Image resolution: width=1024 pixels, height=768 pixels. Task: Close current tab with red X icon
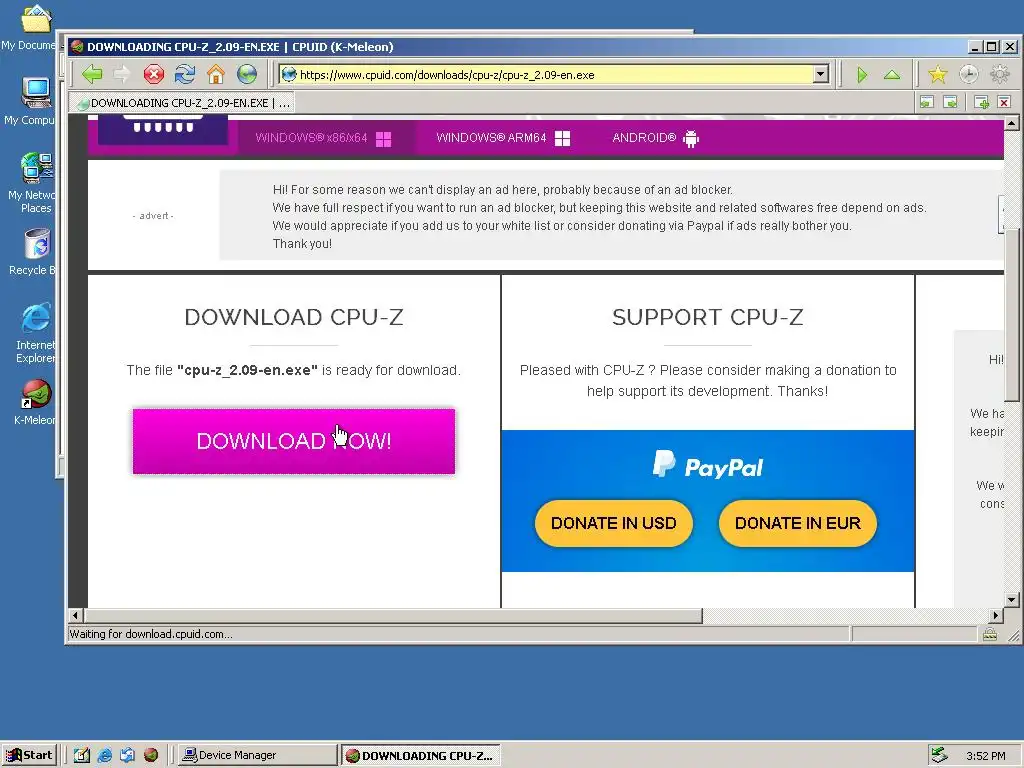[1004, 102]
